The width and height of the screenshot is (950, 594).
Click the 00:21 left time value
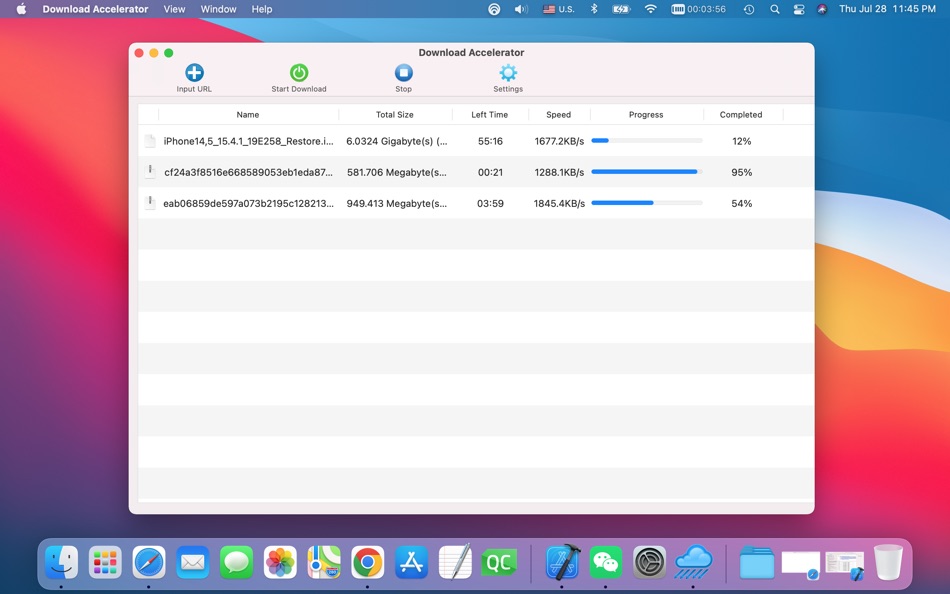pyautogui.click(x=490, y=172)
